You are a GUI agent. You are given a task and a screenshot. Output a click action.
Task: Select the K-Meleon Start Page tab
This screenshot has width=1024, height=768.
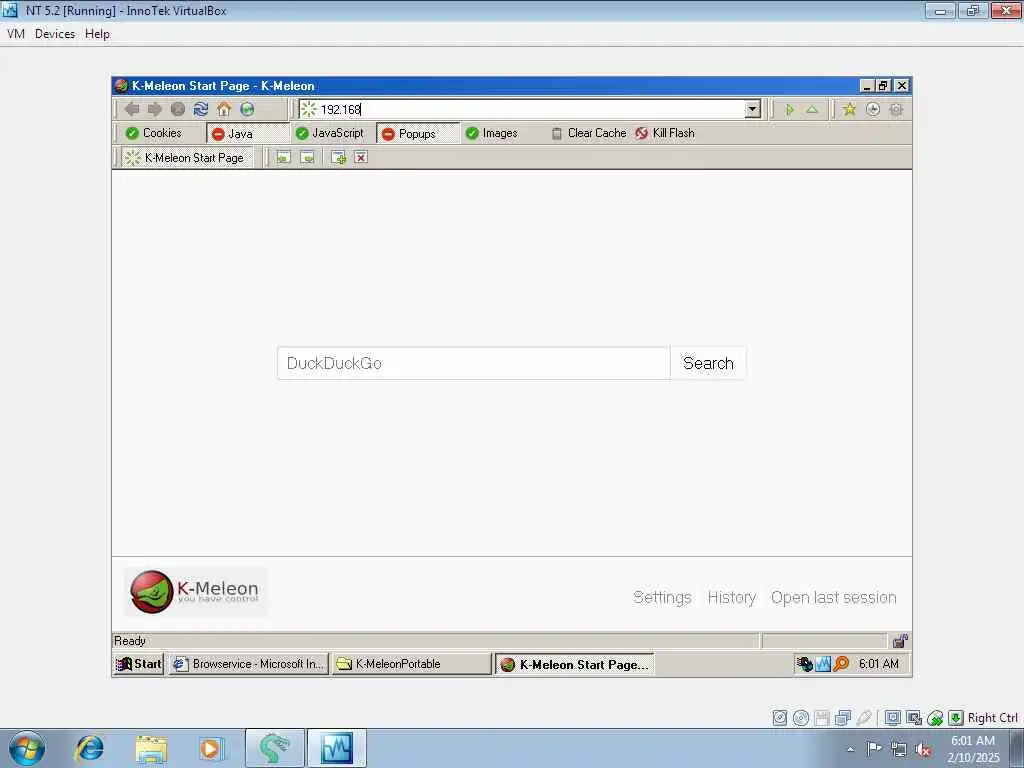pos(187,157)
